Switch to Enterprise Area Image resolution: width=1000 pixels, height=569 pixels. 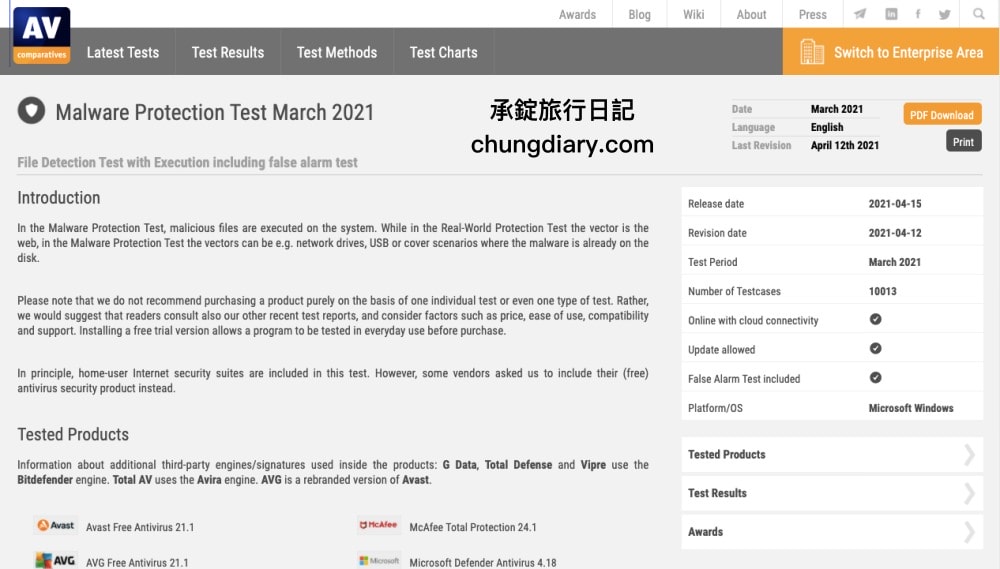click(891, 52)
